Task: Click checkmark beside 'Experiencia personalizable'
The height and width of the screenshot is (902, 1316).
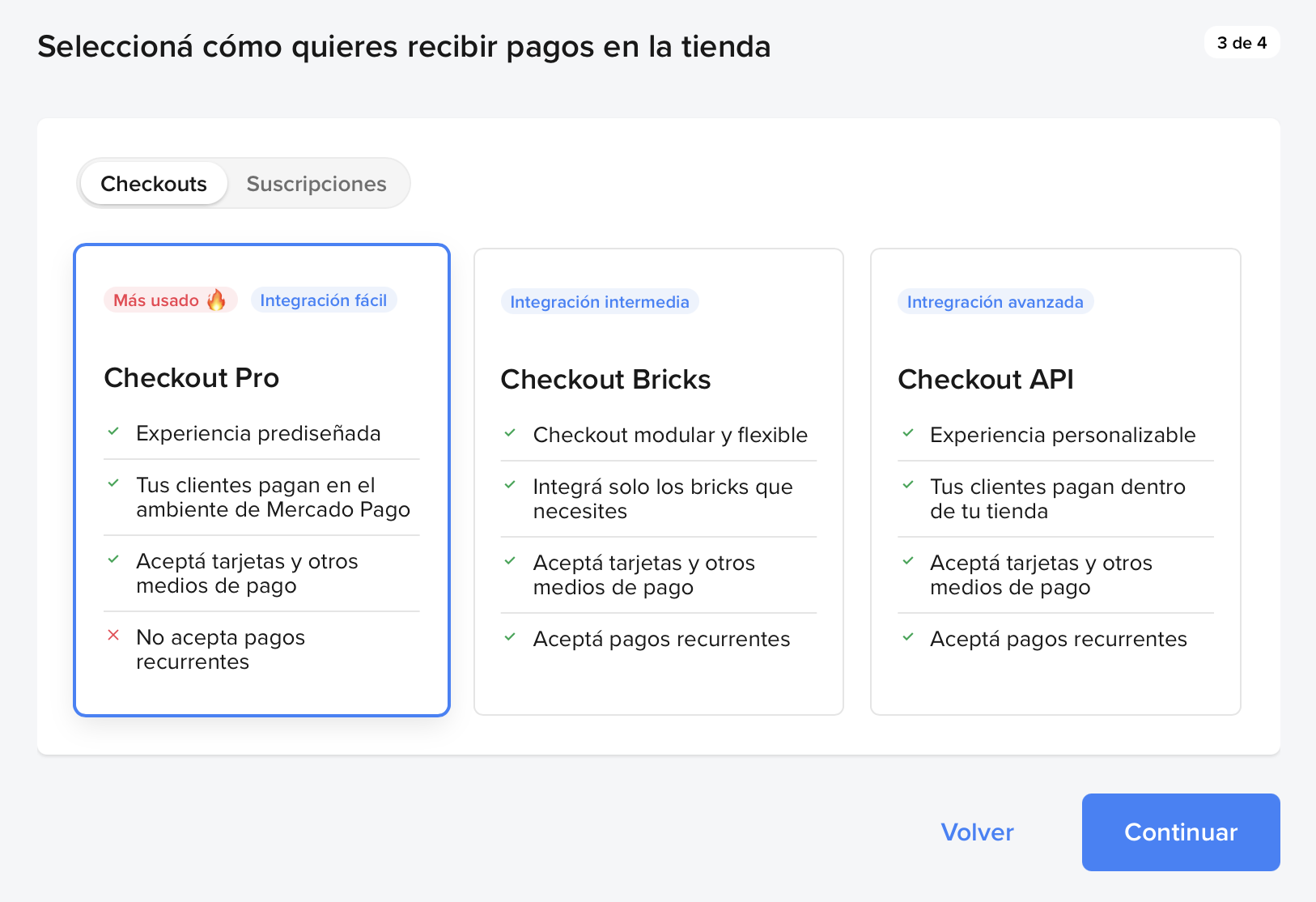Action: tap(908, 433)
